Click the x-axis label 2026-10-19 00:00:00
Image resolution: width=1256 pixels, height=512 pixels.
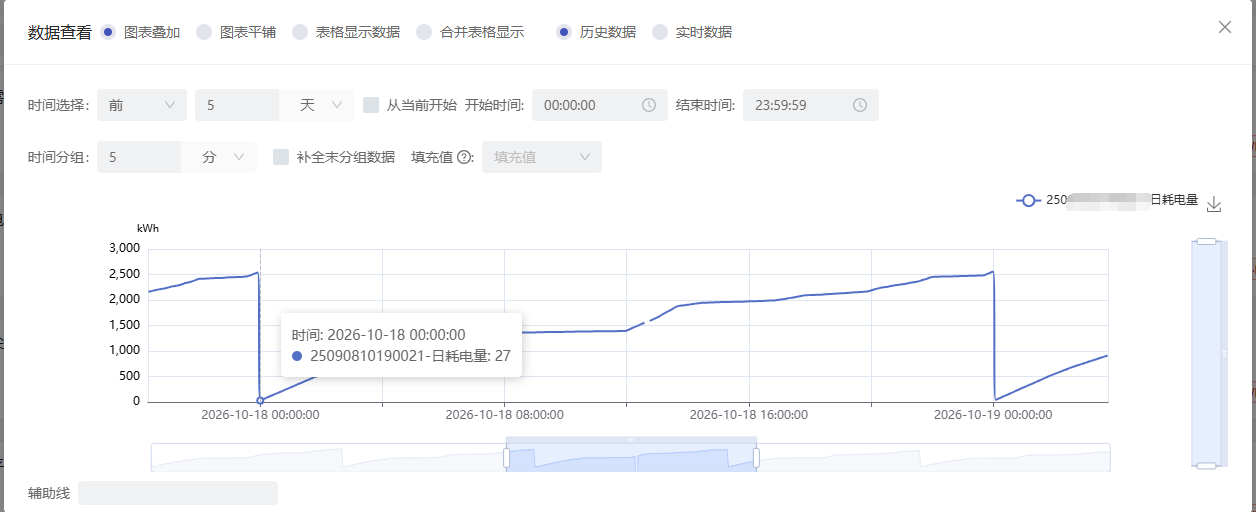993,414
